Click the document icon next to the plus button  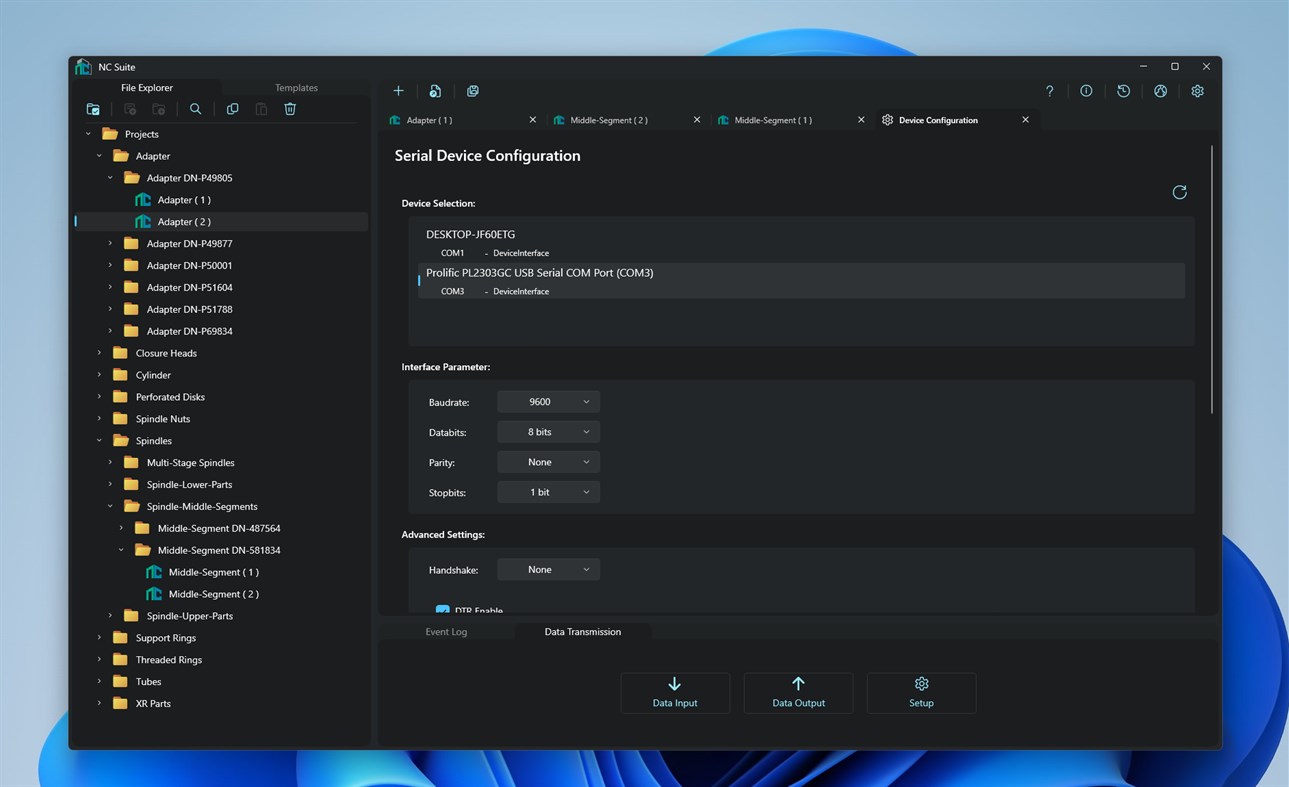click(435, 91)
